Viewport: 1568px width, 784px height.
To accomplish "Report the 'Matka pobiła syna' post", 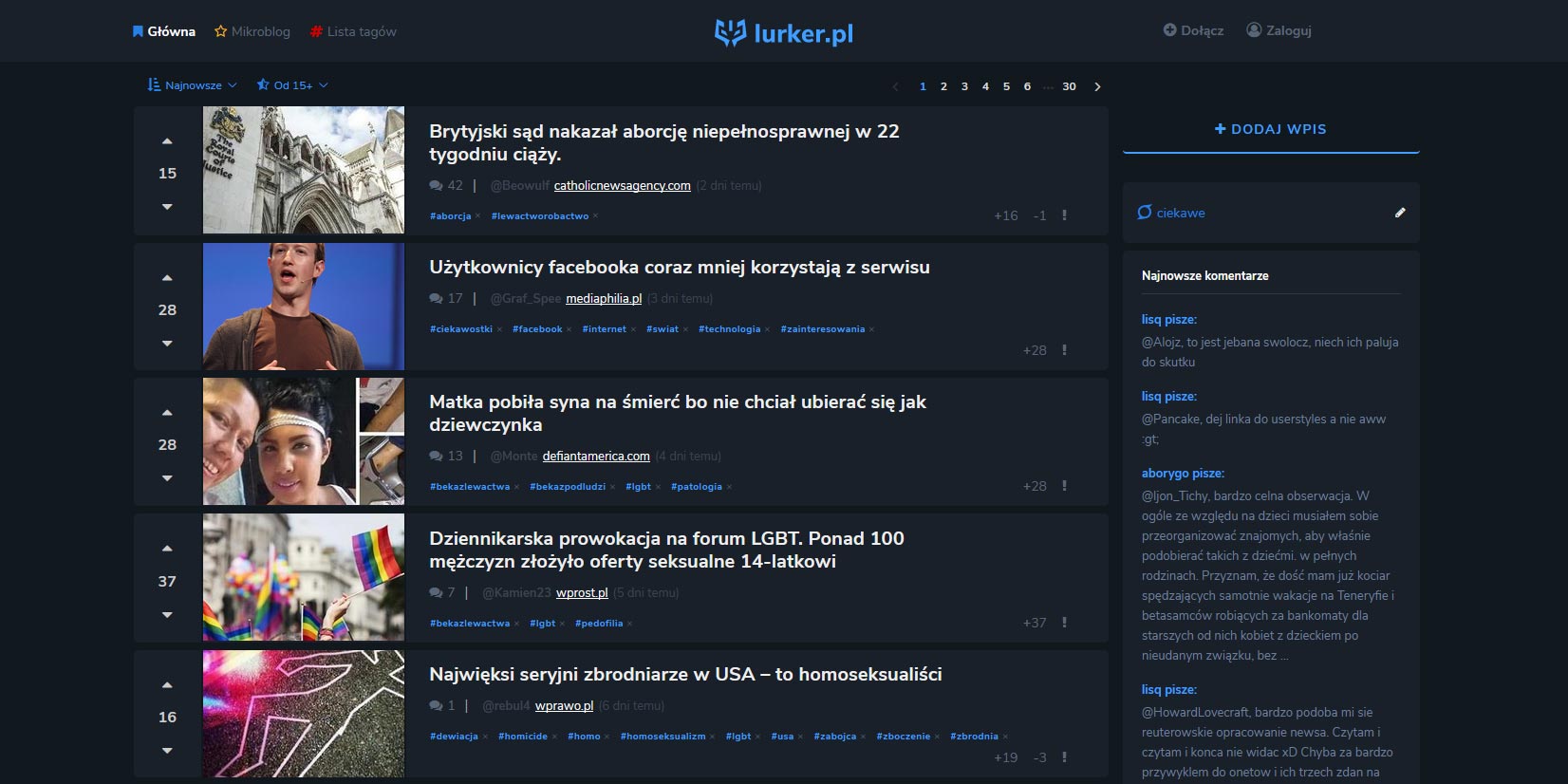I will click(1064, 486).
